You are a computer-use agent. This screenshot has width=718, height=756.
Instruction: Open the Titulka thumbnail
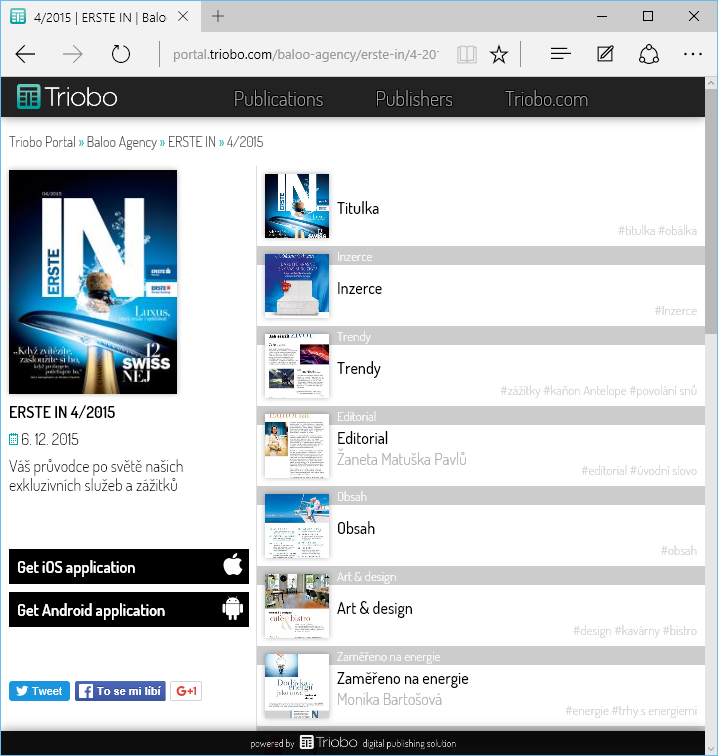pyautogui.click(x=297, y=206)
